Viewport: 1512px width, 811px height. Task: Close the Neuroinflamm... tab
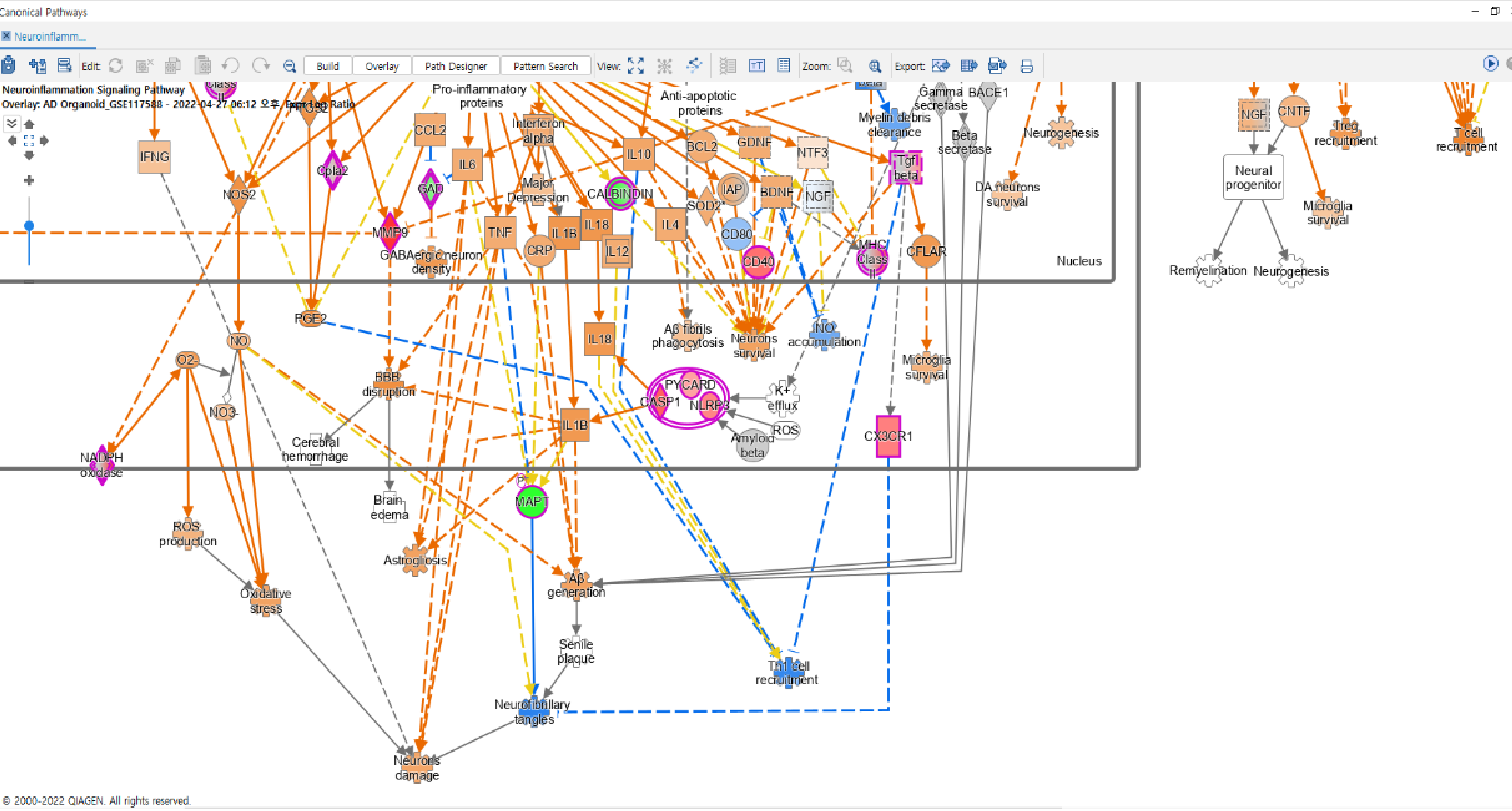coord(6,36)
